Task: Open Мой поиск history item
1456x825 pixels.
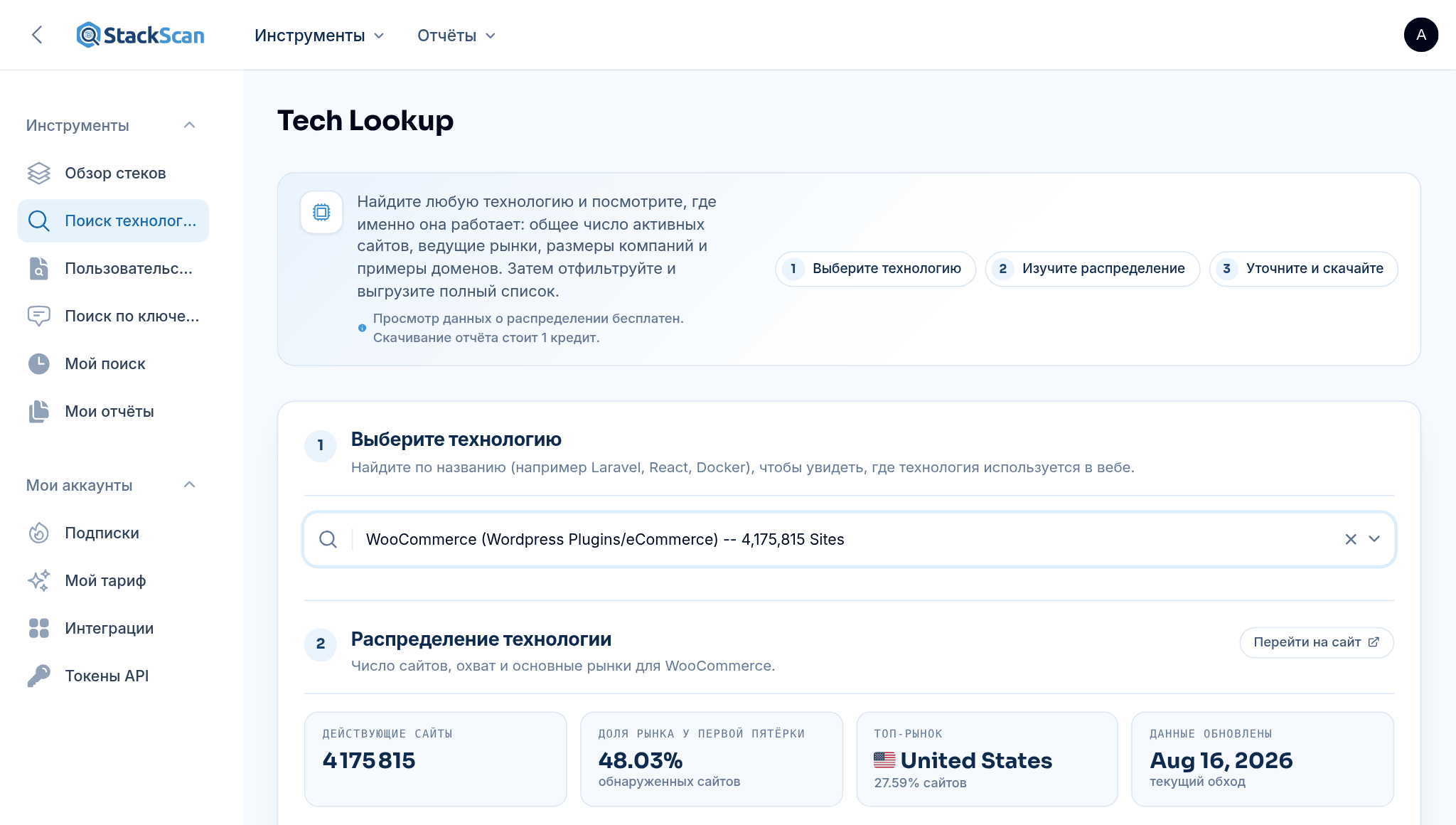Action: (x=113, y=363)
